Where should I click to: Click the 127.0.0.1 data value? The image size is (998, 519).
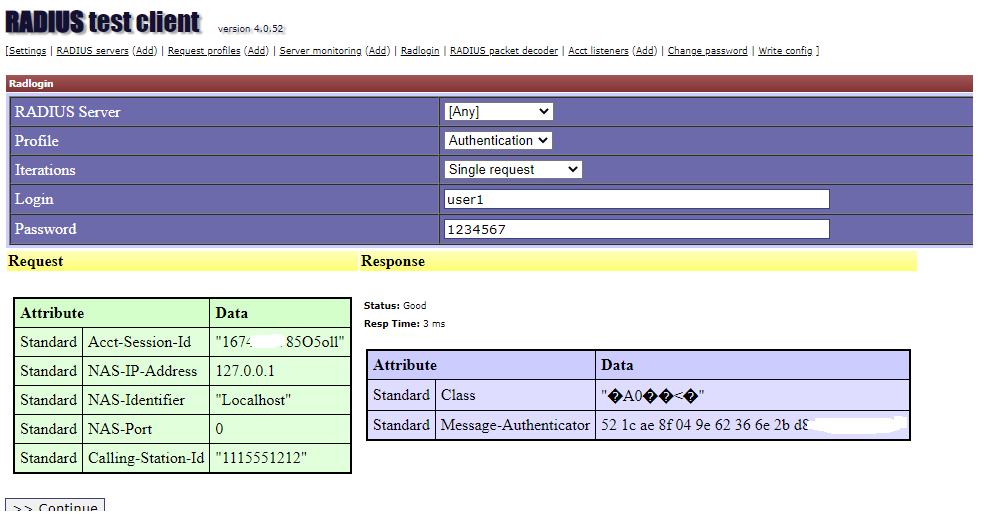pos(245,371)
